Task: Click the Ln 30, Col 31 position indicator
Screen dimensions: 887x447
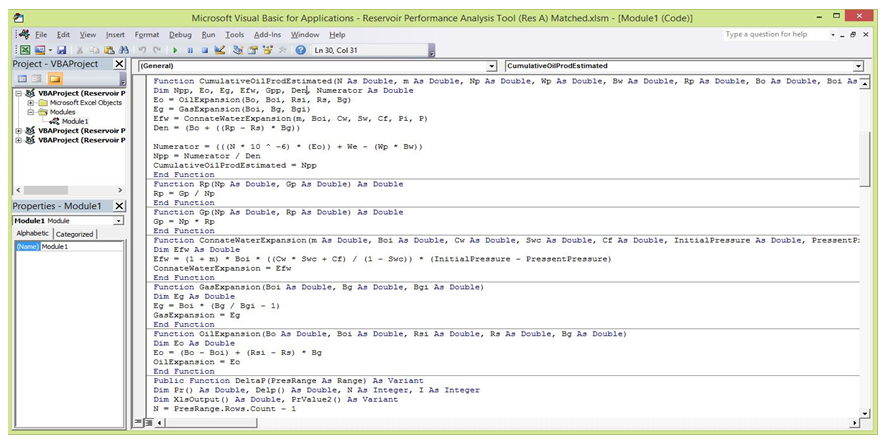Action: (336, 50)
